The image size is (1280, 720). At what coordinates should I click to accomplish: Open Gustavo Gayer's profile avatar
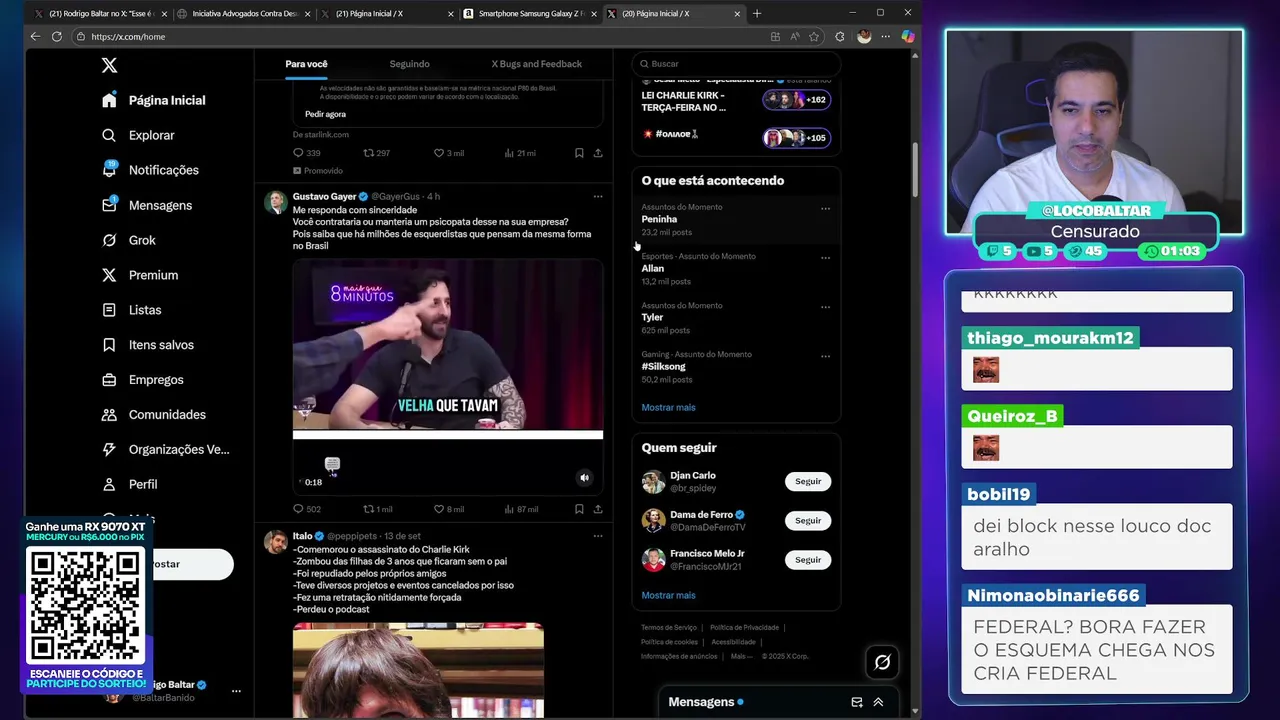(275, 203)
